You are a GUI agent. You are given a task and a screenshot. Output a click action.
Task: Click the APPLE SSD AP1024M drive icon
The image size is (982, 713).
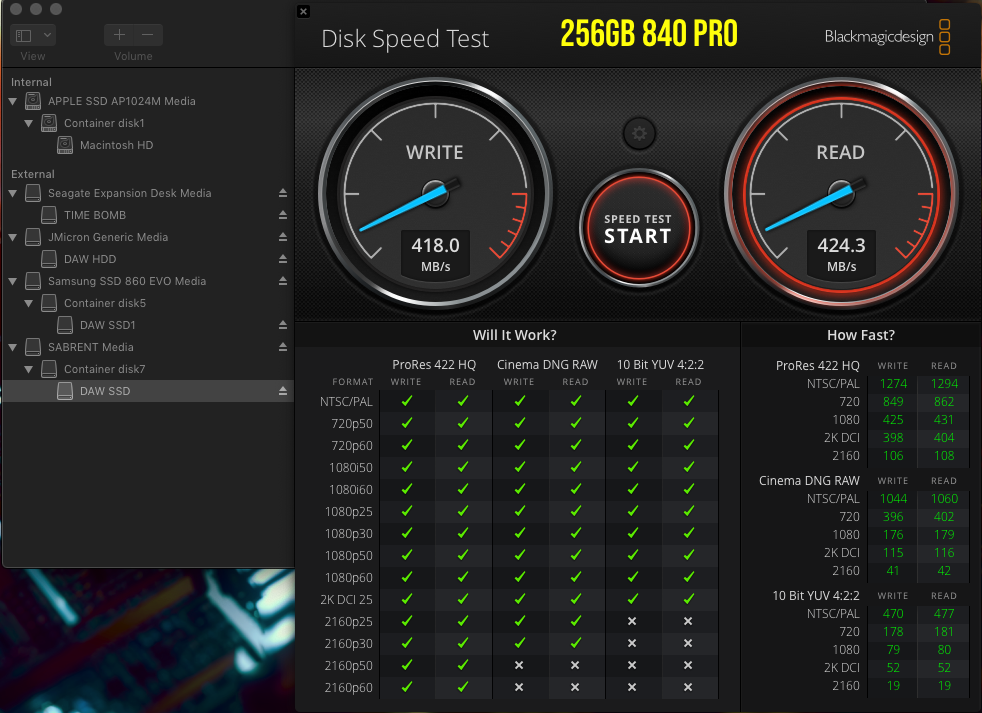pyautogui.click(x=33, y=101)
